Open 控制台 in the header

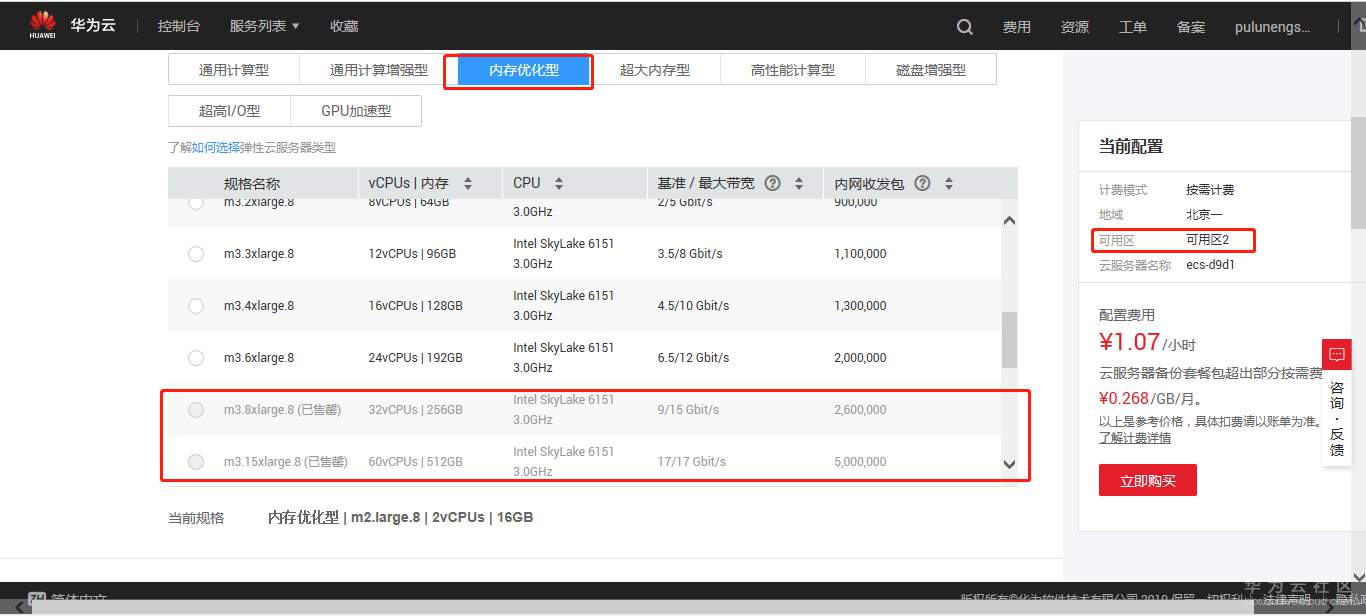tap(178, 27)
